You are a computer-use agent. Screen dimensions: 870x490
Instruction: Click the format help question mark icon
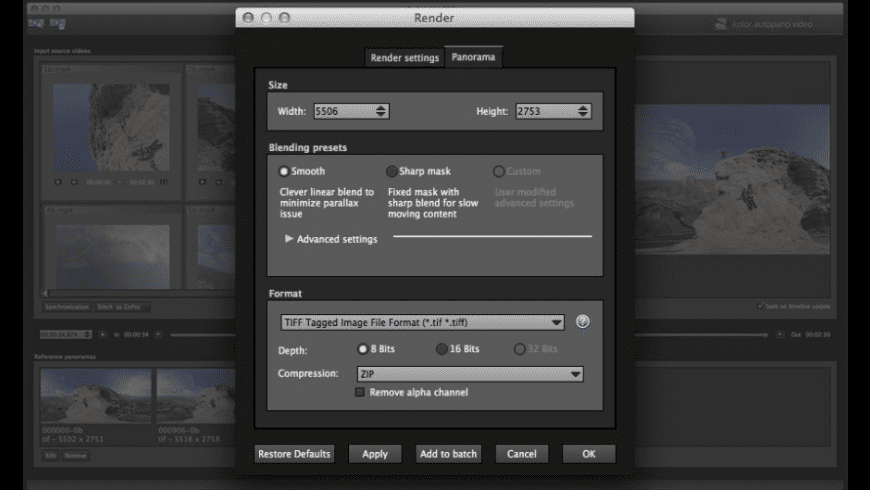[x=583, y=322]
